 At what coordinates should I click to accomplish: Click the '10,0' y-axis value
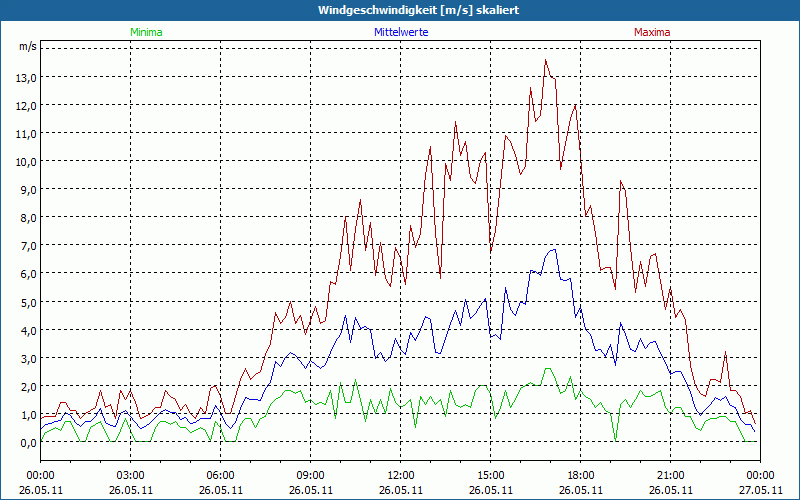tap(28, 162)
